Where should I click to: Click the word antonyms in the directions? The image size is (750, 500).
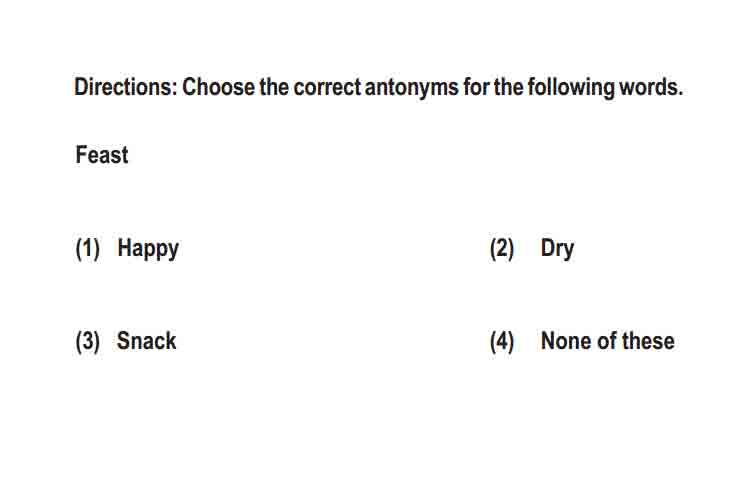click(x=411, y=88)
